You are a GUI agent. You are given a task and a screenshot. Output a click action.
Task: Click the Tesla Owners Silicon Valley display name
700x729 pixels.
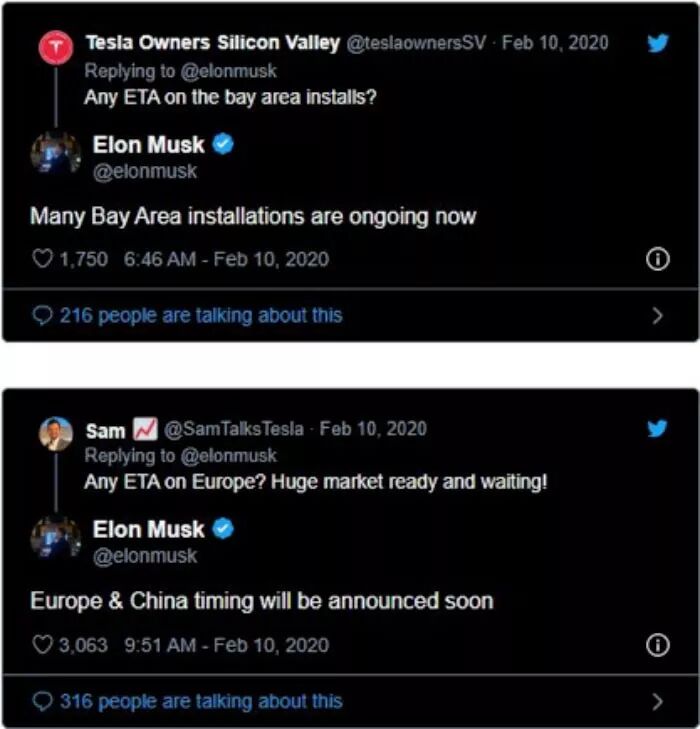[212, 43]
